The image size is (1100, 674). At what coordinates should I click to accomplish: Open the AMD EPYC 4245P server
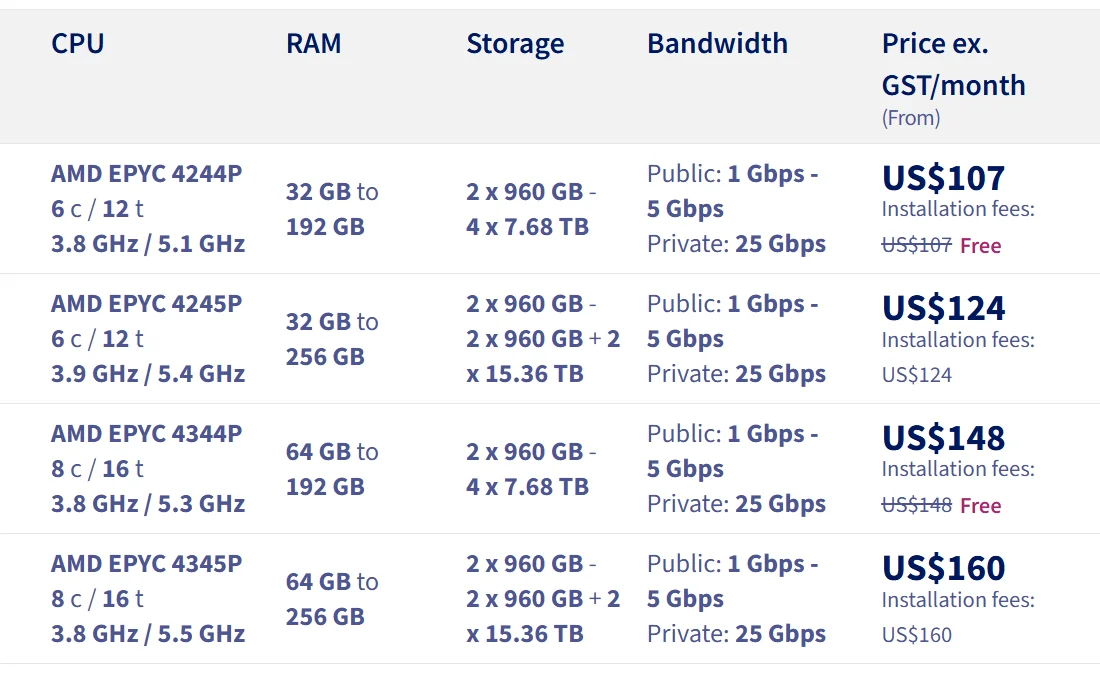(x=146, y=304)
